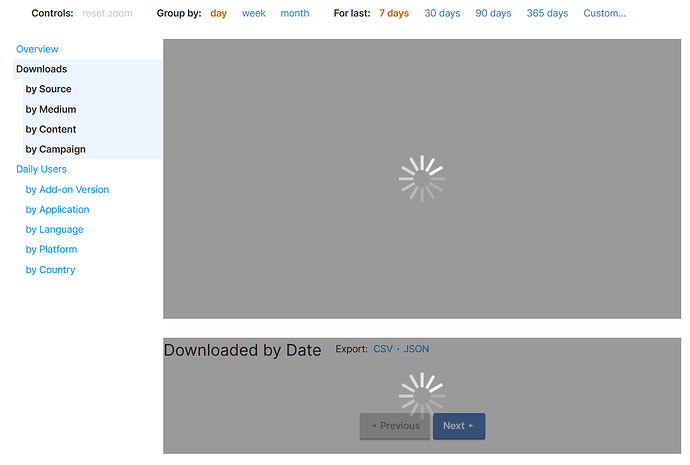Export the table as JSON

[416, 349]
